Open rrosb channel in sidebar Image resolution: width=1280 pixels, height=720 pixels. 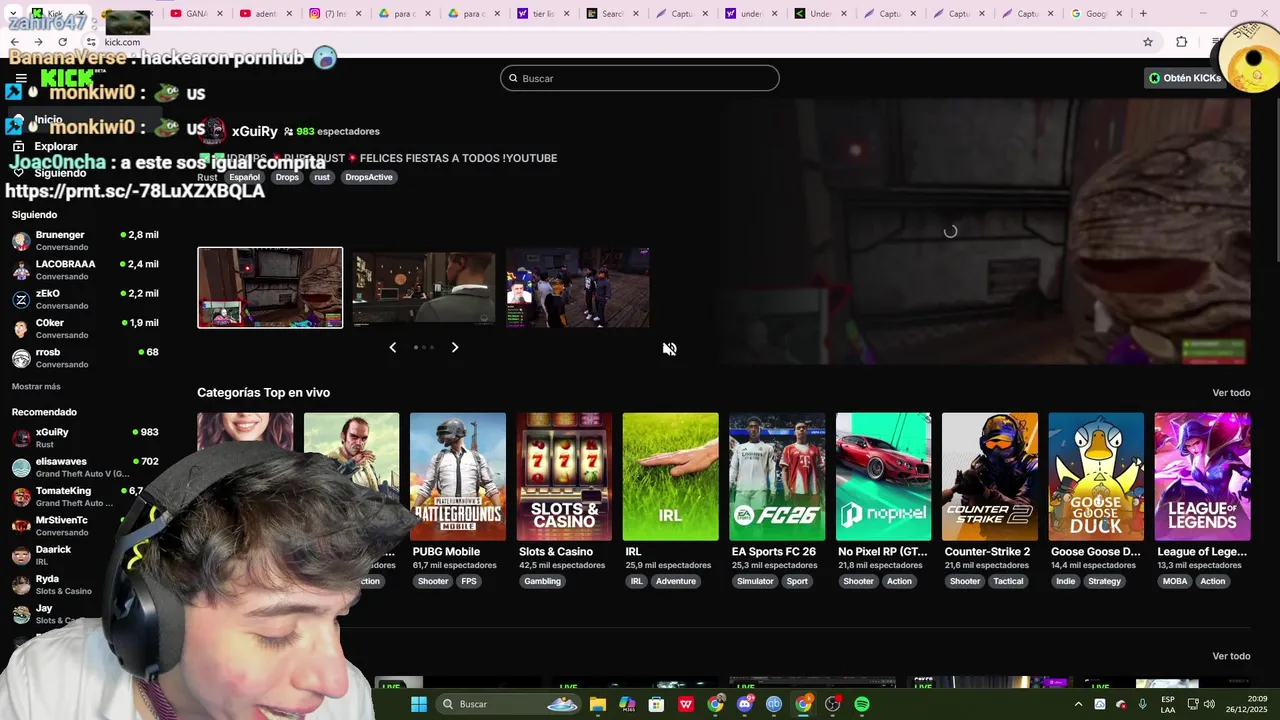[85, 358]
